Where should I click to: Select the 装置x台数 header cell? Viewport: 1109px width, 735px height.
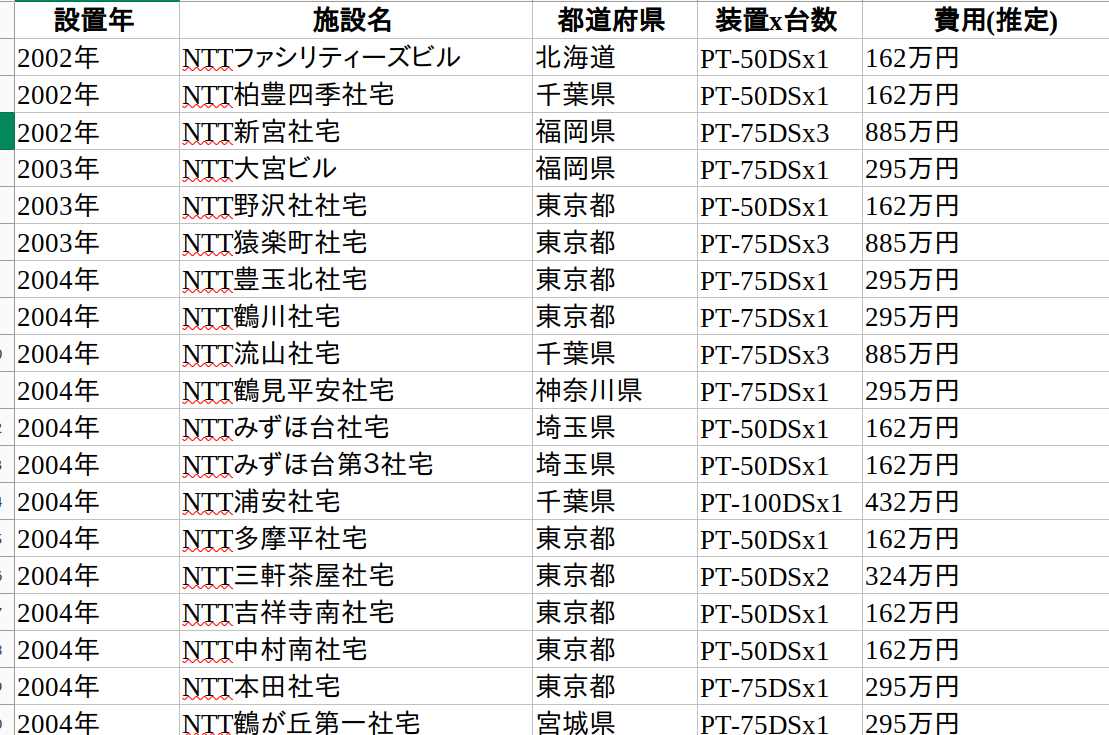[779, 20]
